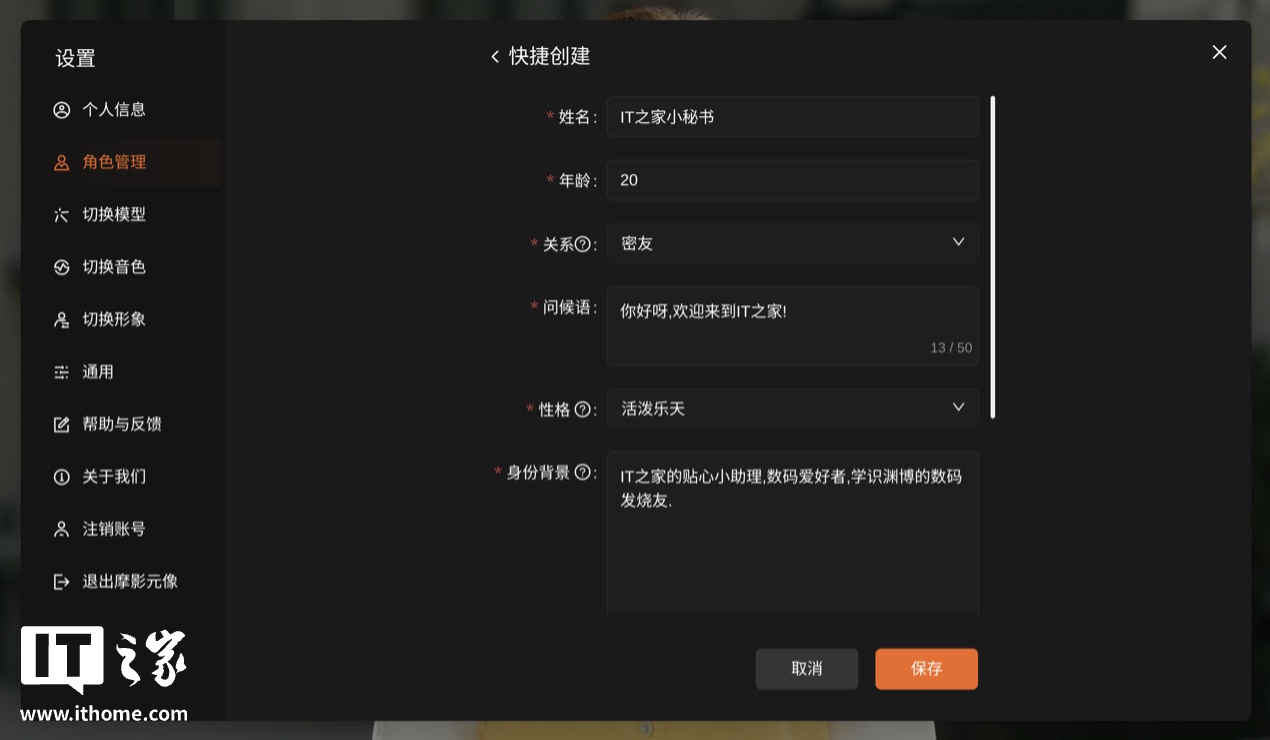Select the 个人信息 sidebar icon
Image resolution: width=1270 pixels, height=740 pixels.
(x=62, y=110)
